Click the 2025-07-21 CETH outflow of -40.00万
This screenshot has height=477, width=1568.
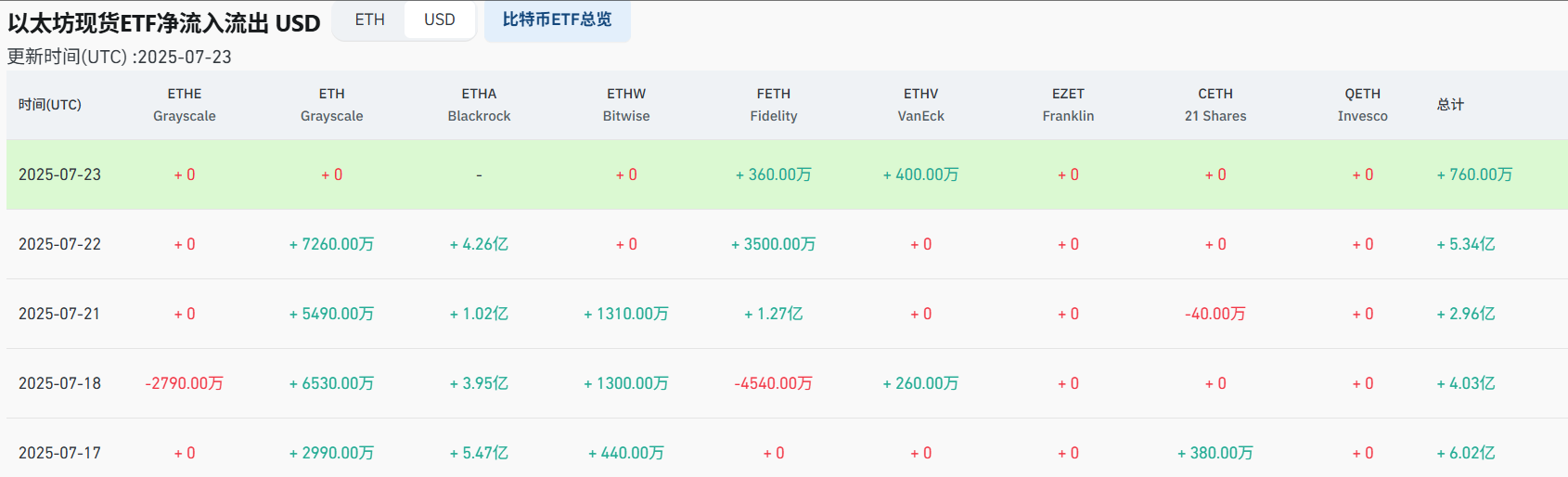click(x=1215, y=314)
